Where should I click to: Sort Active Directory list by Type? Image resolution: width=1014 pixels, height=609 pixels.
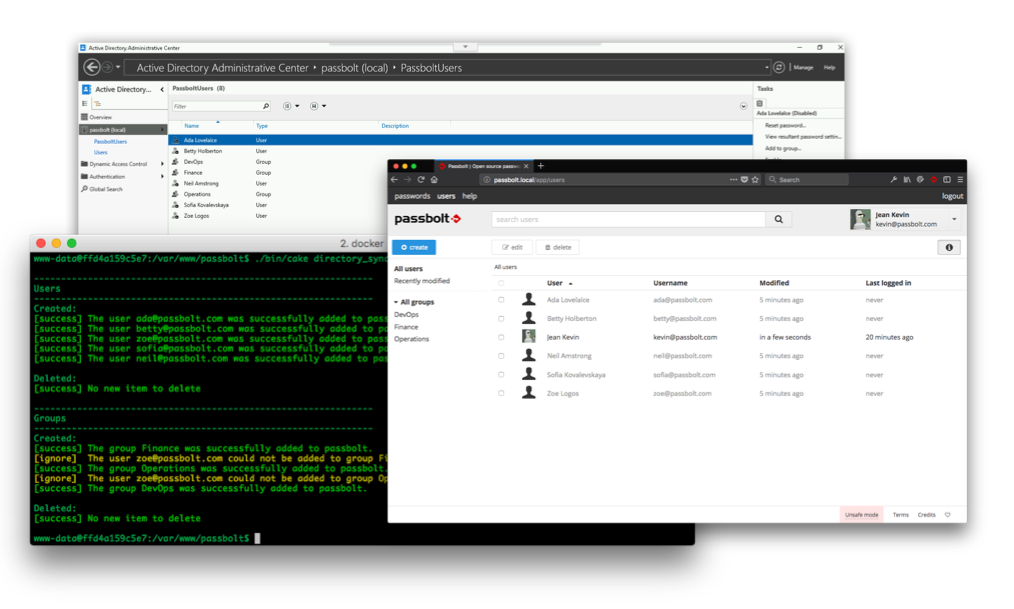(x=262, y=126)
